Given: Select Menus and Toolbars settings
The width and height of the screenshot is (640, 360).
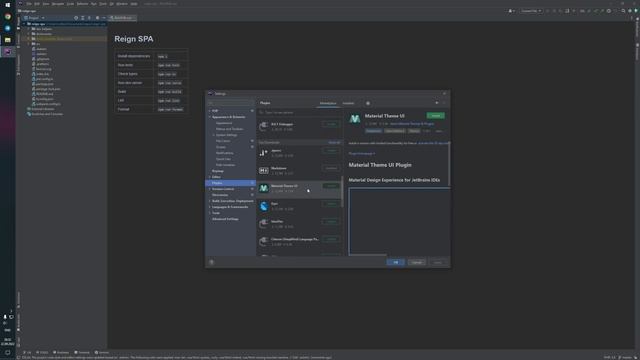Looking at the screenshot, I should tap(229, 129).
